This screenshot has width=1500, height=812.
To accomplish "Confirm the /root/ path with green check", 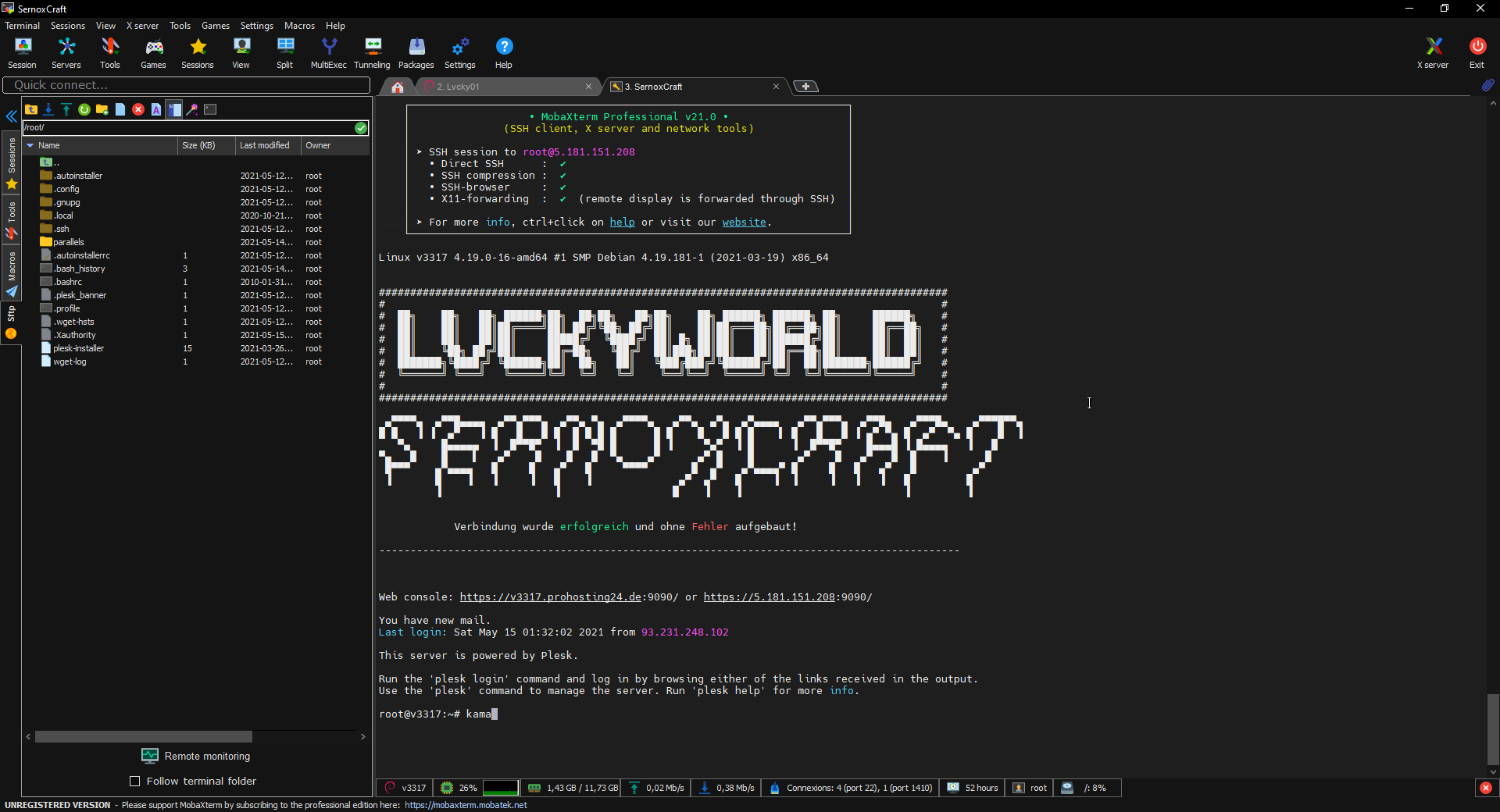I will tap(361, 128).
